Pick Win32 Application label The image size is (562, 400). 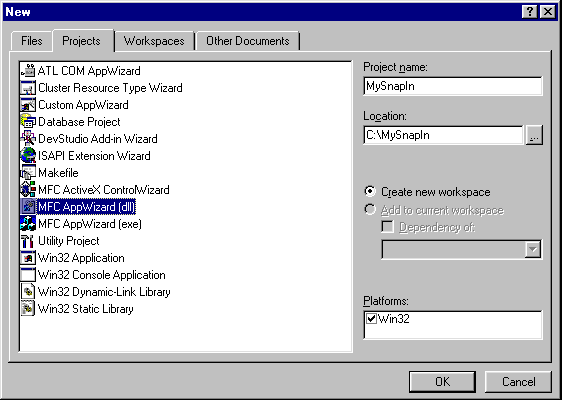pyautogui.click(x=81, y=258)
